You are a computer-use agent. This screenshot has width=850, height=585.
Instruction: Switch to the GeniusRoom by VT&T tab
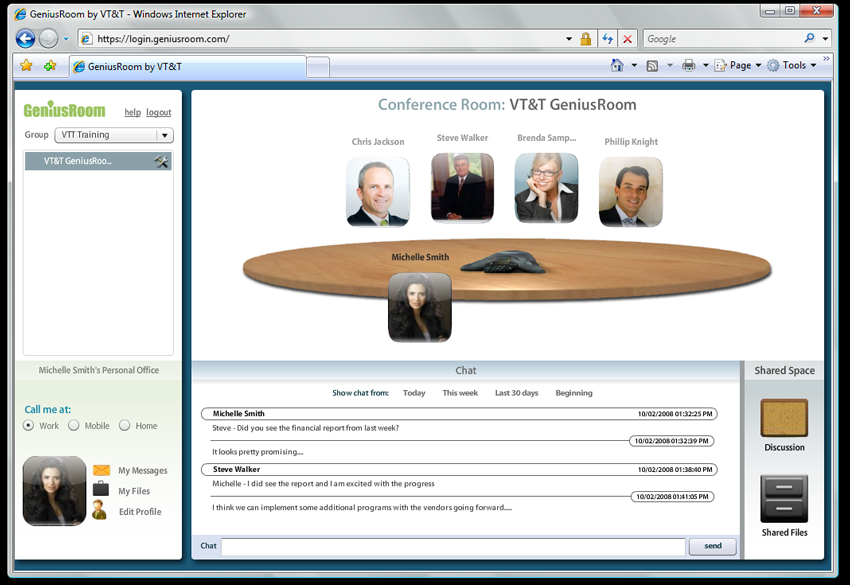click(186, 67)
